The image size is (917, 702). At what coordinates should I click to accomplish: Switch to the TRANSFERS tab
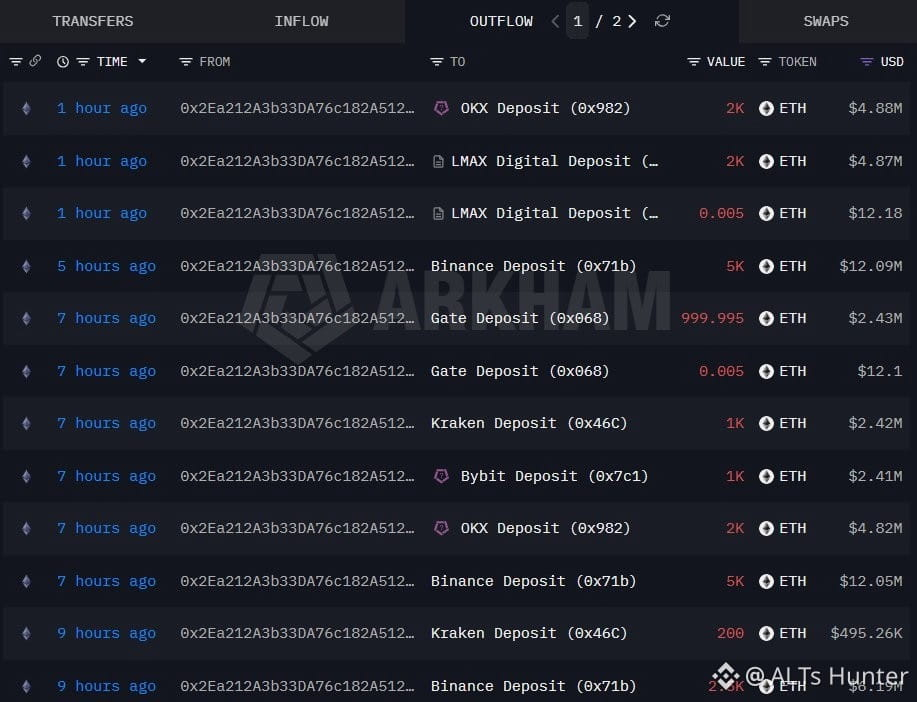[93, 21]
